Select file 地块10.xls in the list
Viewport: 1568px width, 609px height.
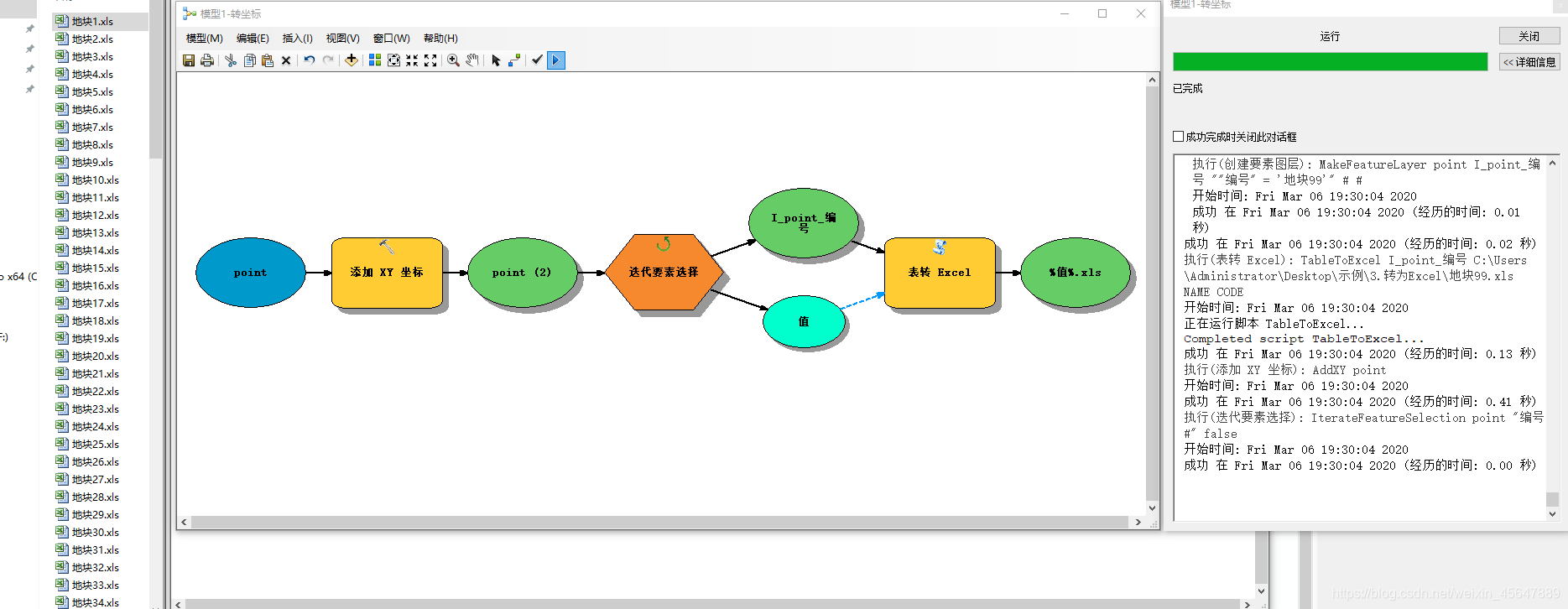tap(96, 180)
